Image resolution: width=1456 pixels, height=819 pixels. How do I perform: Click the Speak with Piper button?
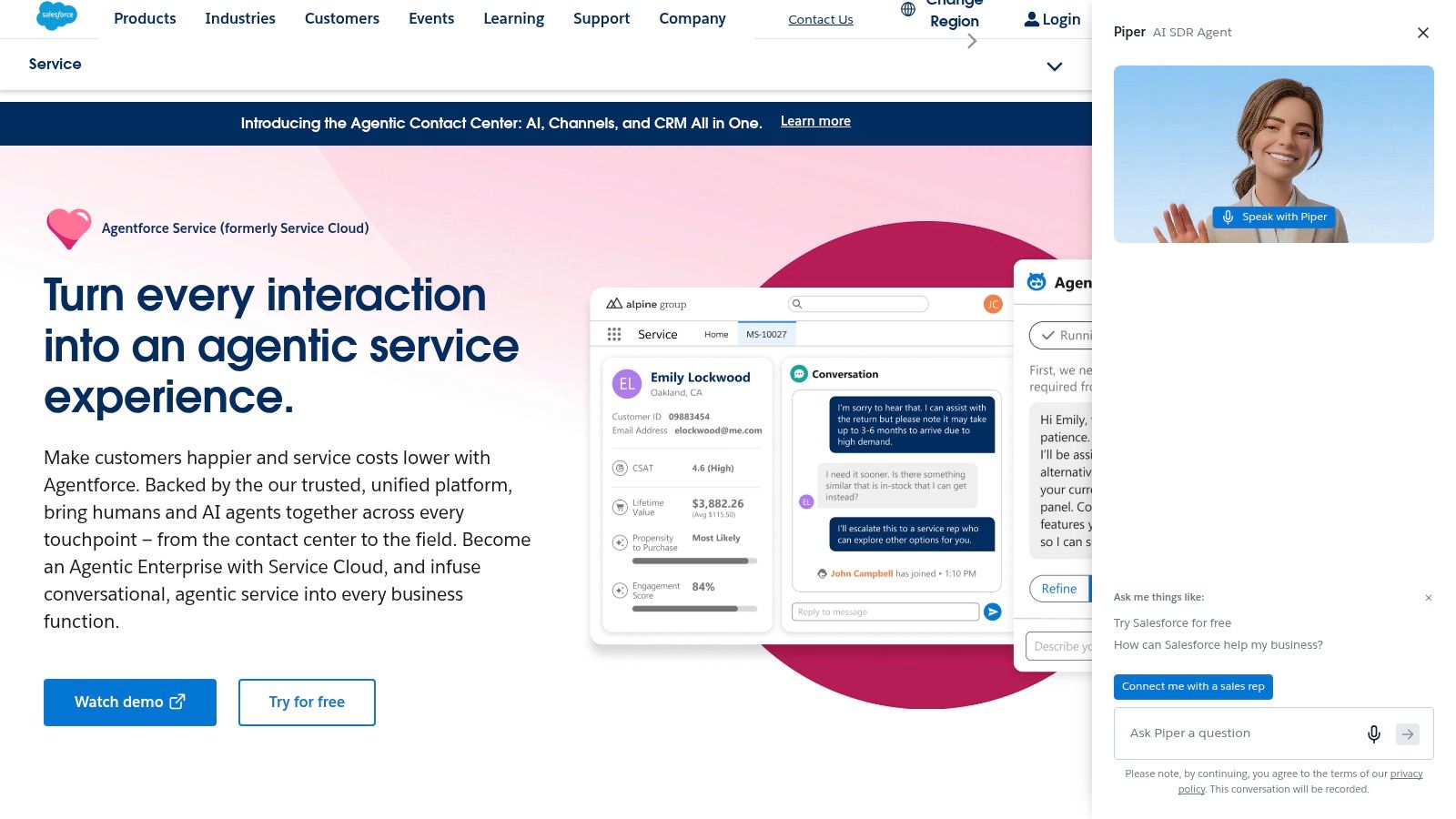1274,217
